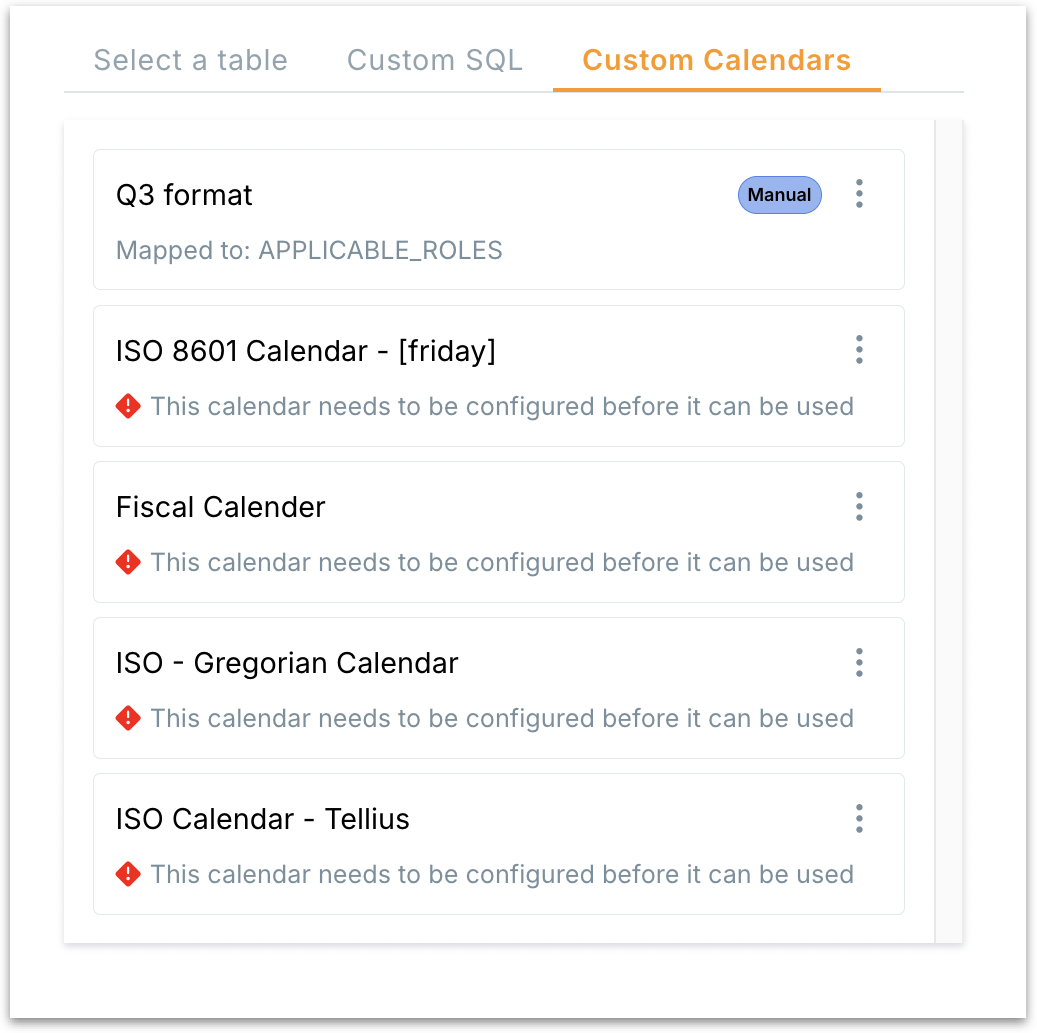Click Fiscal Calender red warning icon
This screenshot has width=1037, height=1033.
(x=128, y=562)
